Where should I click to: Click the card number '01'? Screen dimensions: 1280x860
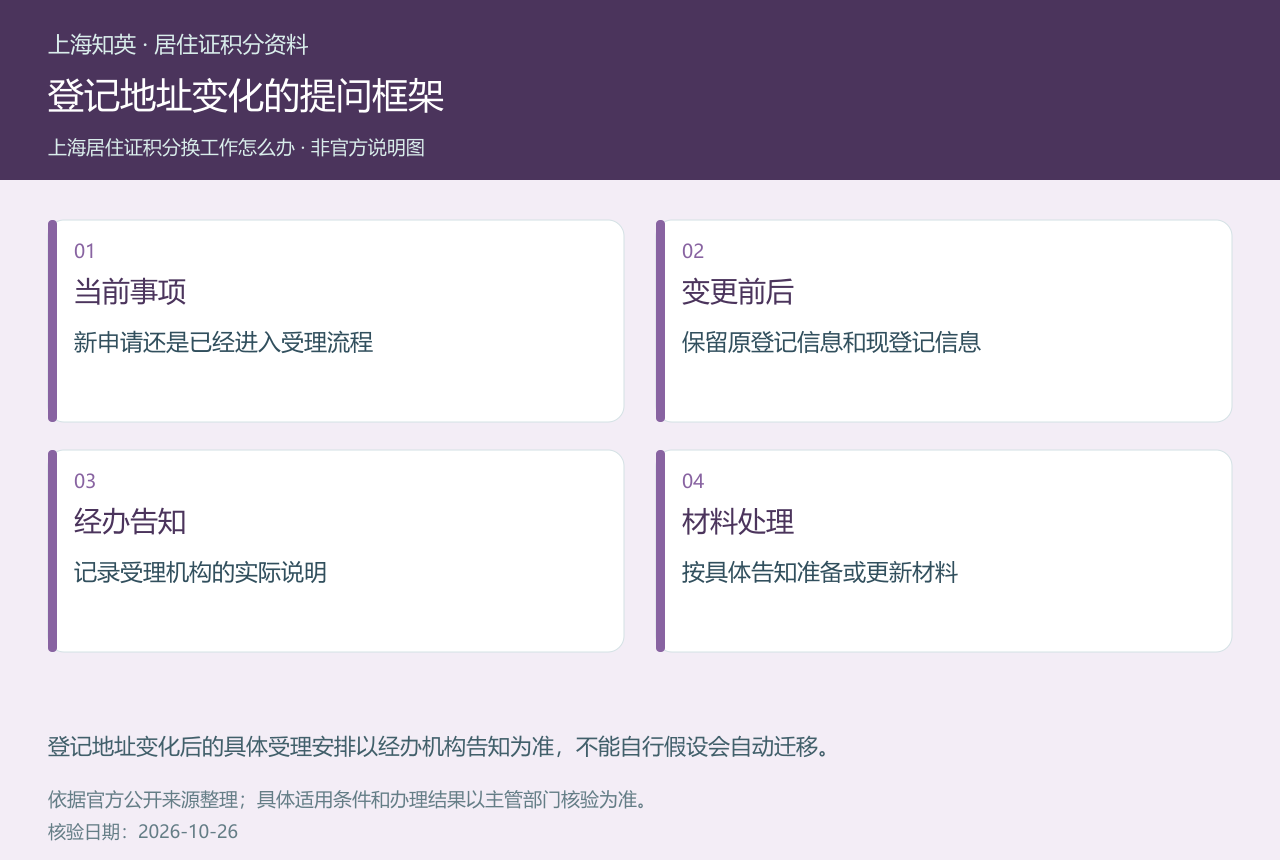84,251
